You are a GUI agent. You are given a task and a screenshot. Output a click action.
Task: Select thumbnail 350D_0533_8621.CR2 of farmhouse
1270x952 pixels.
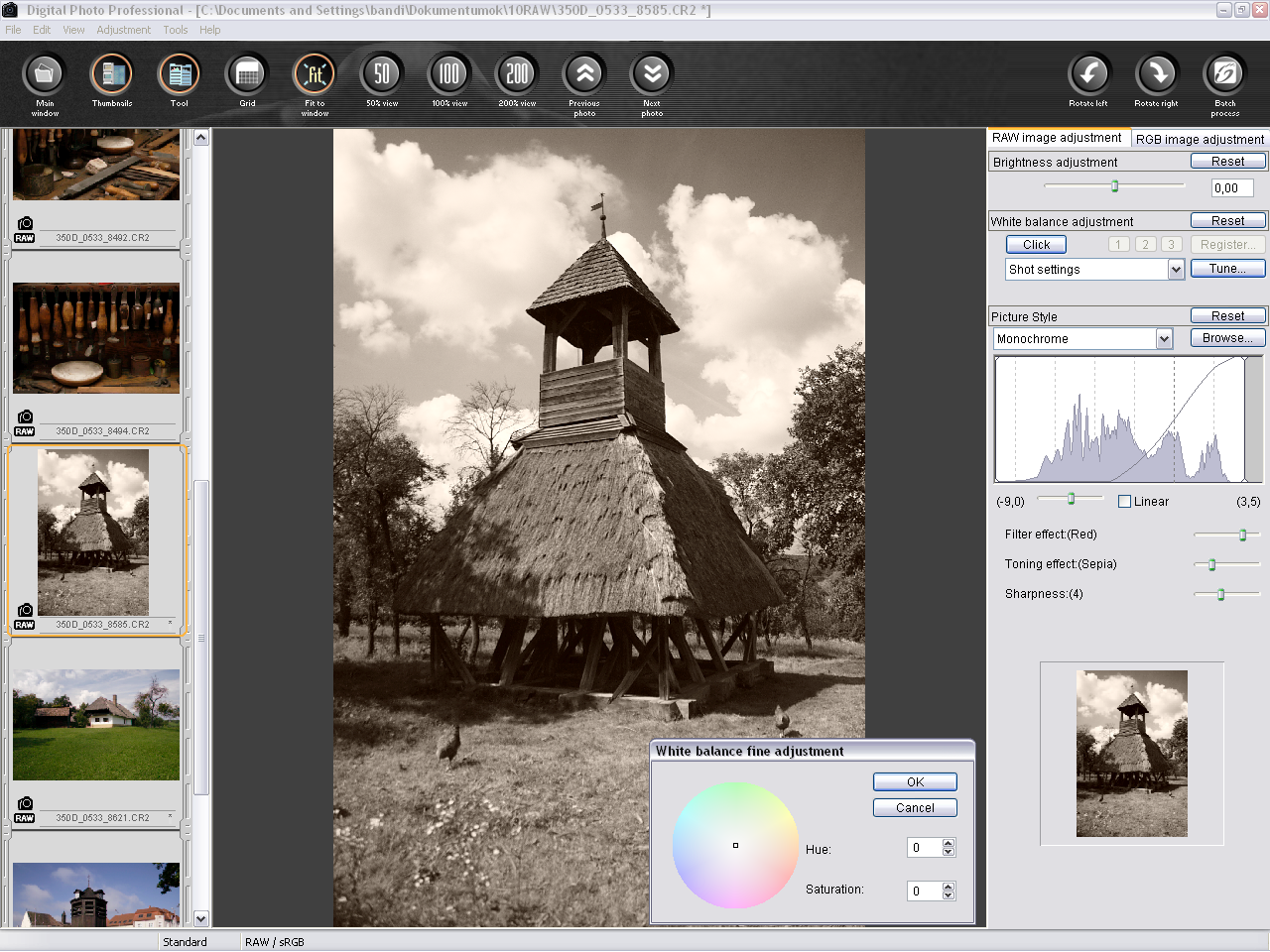[x=96, y=725]
